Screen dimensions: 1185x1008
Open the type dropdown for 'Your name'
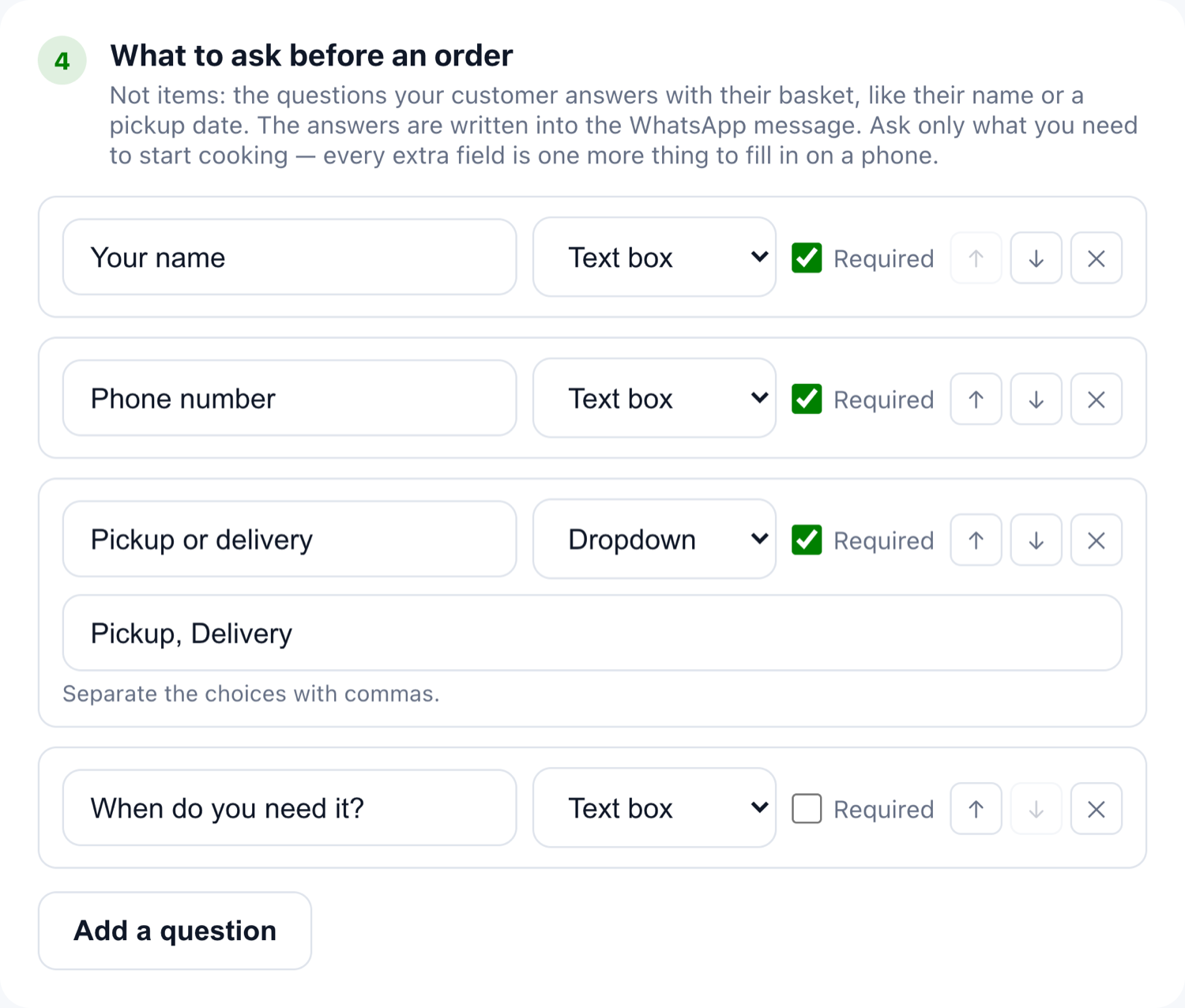(654, 258)
